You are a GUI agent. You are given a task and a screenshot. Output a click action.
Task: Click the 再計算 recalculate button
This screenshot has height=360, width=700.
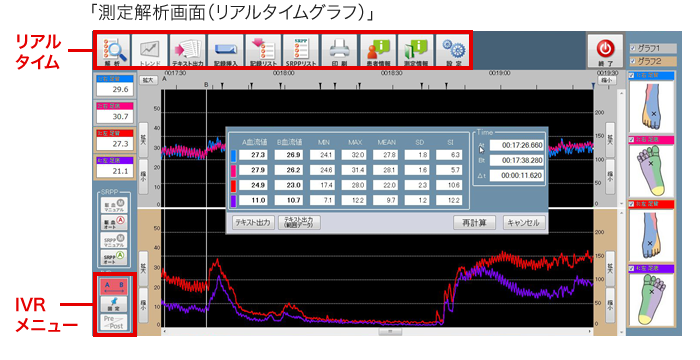(474, 222)
